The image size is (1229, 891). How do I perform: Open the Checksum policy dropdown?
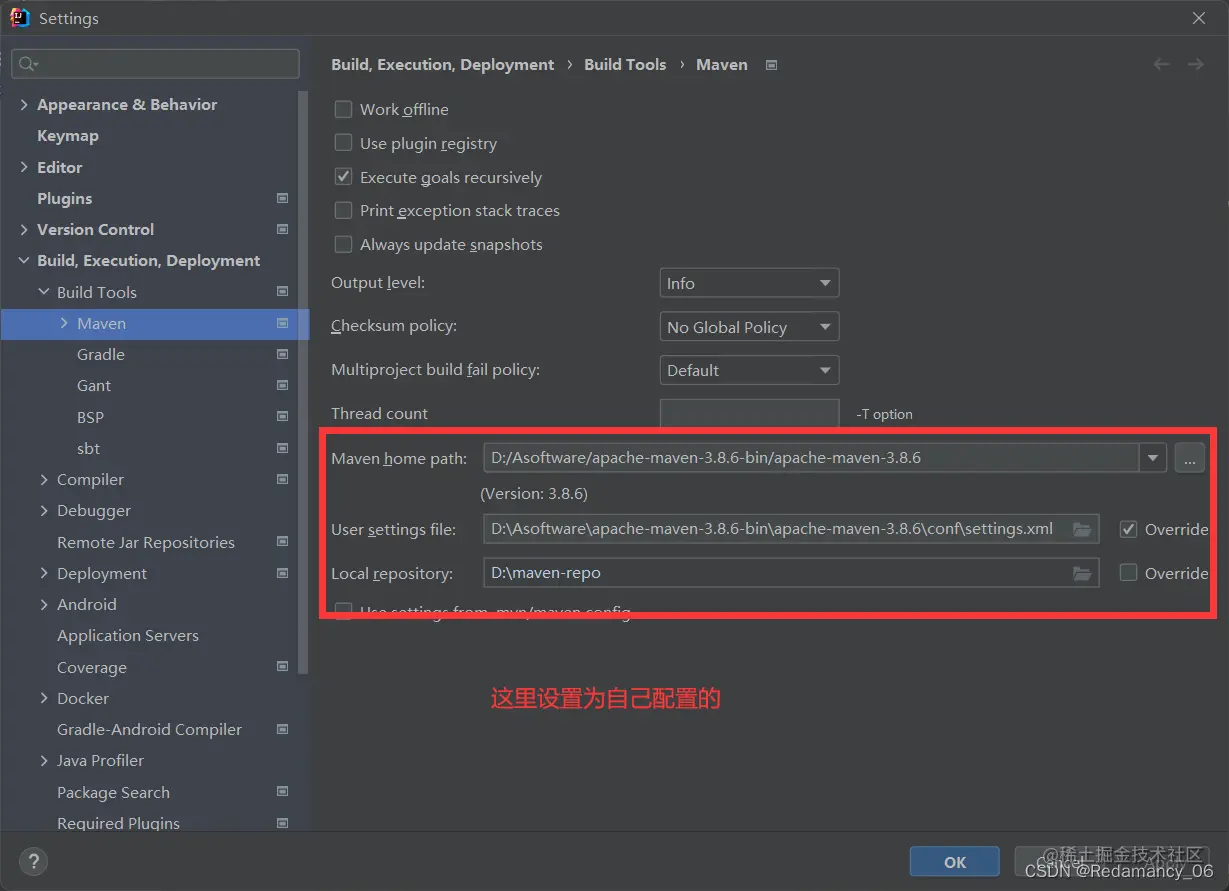pyautogui.click(x=749, y=327)
